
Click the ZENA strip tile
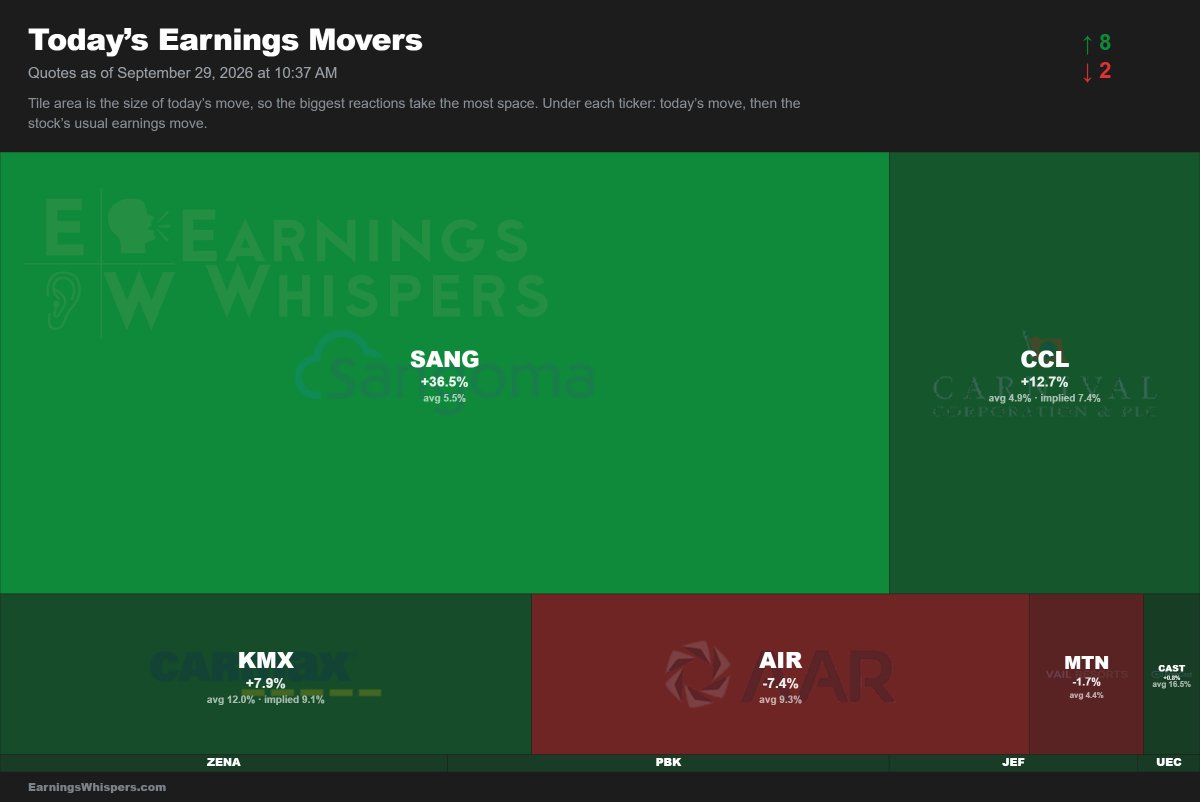point(223,763)
